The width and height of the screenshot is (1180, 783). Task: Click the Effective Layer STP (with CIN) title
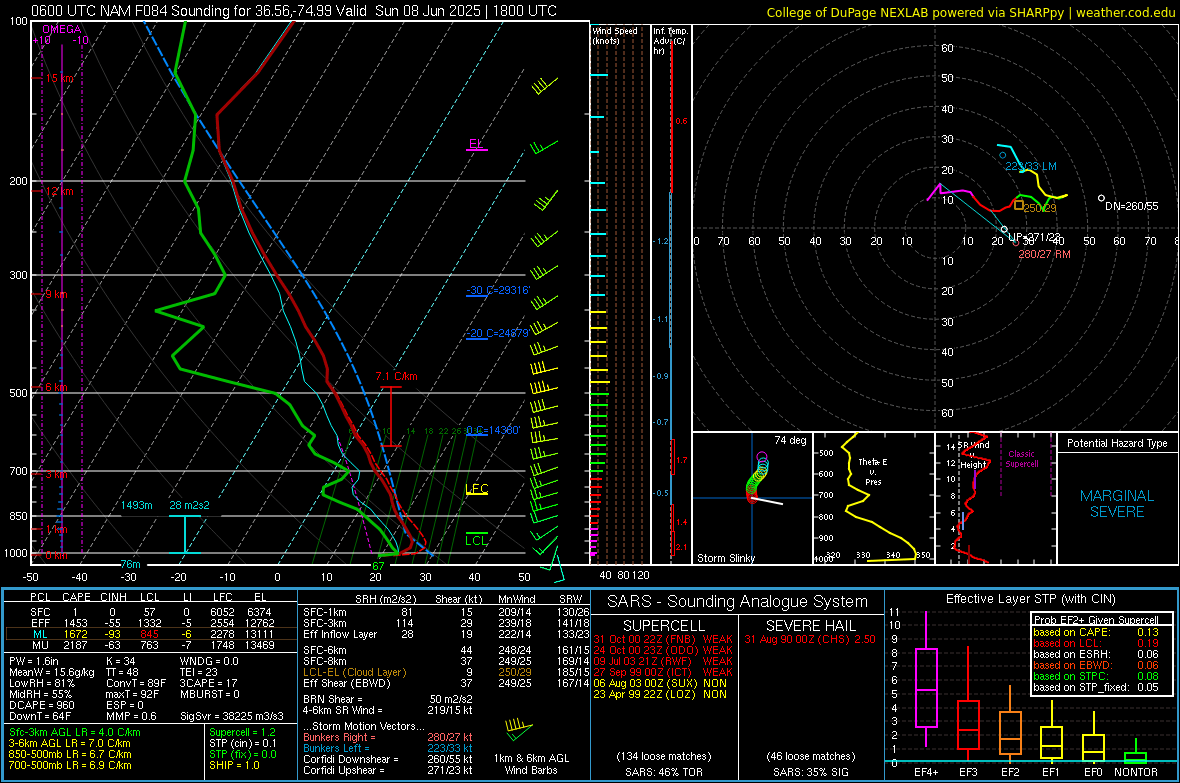pyautogui.click(x=1031, y=599)
